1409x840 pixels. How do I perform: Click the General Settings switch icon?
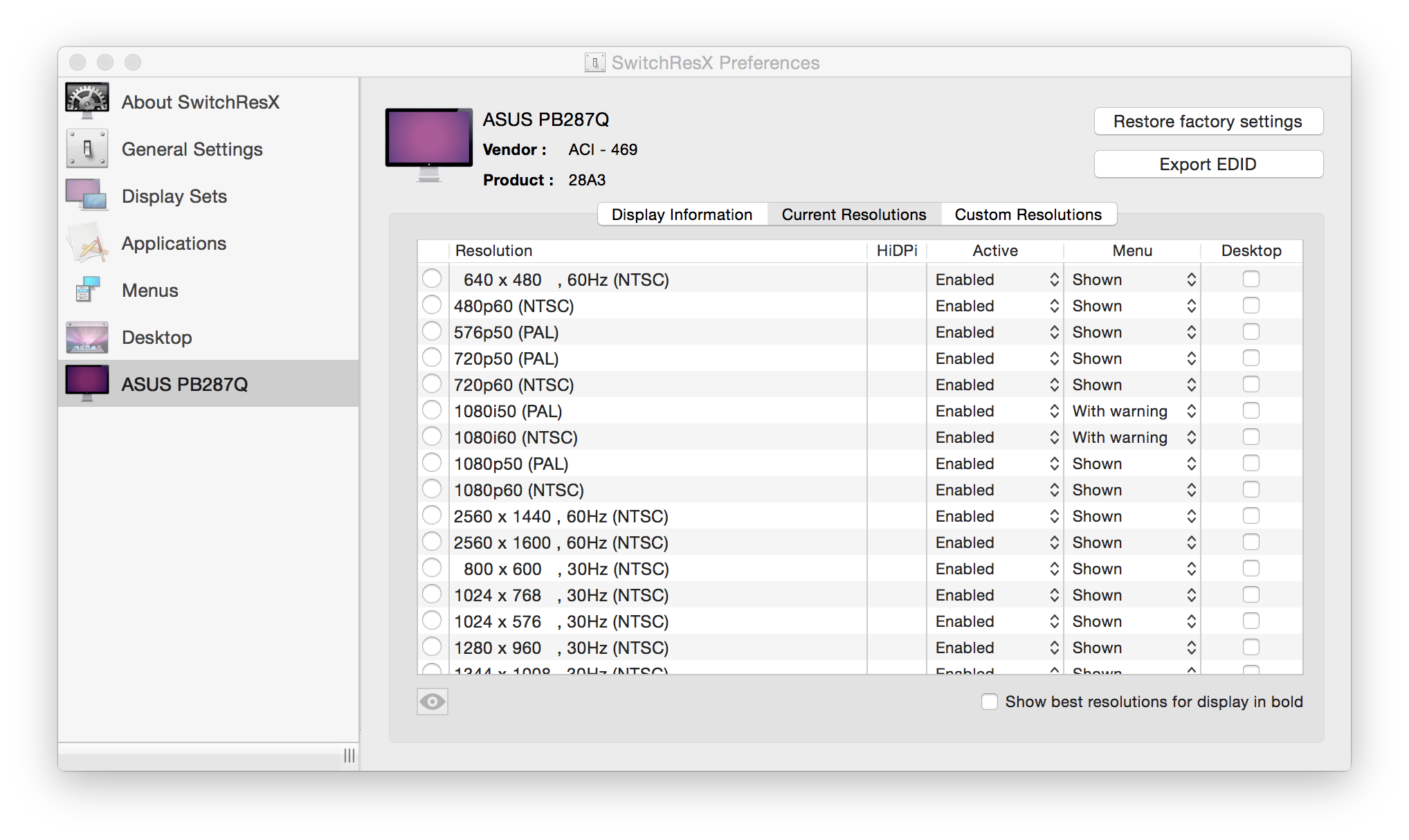point(87,148)
